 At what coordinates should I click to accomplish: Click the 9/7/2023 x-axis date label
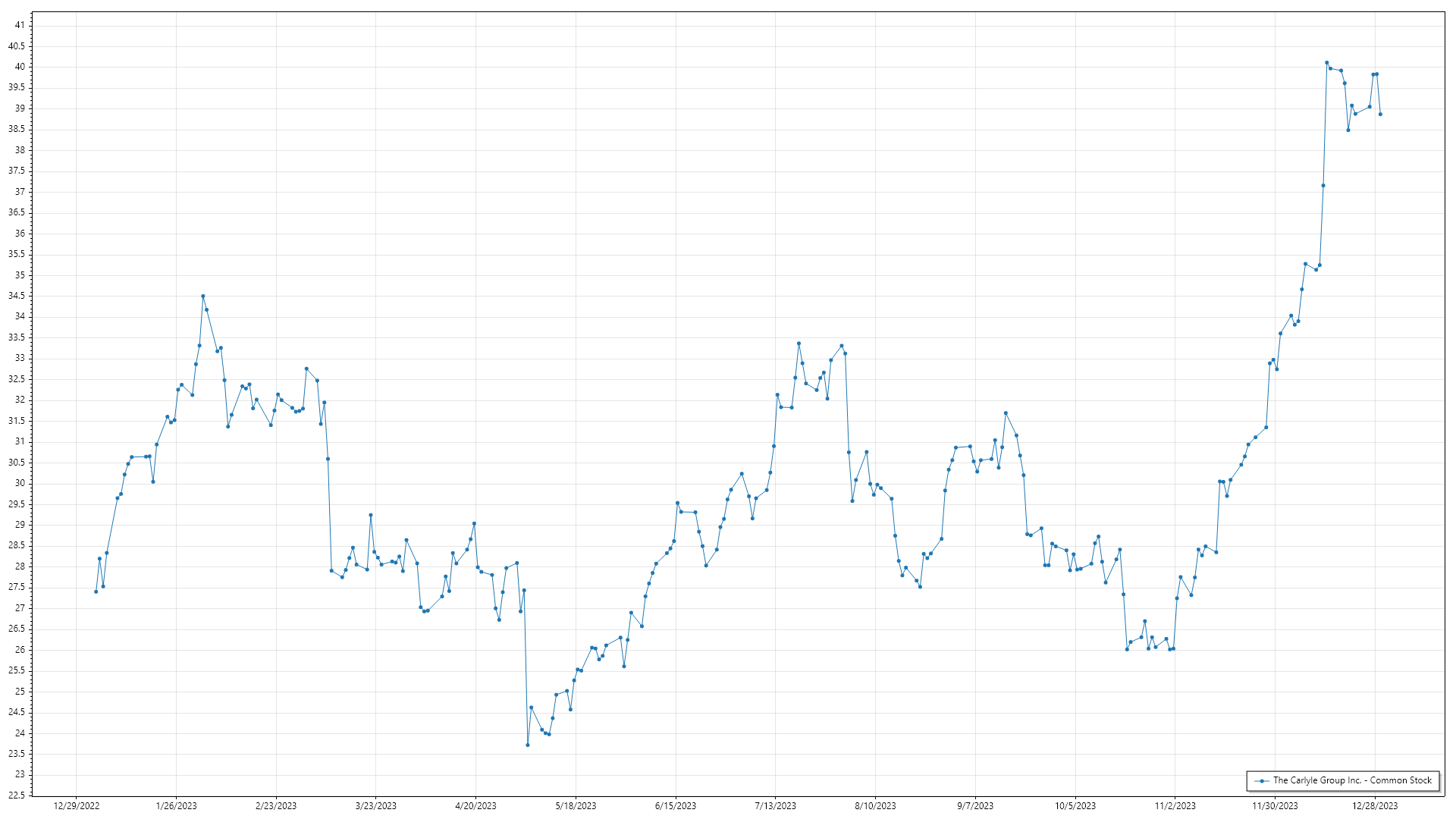coord(974,806)
